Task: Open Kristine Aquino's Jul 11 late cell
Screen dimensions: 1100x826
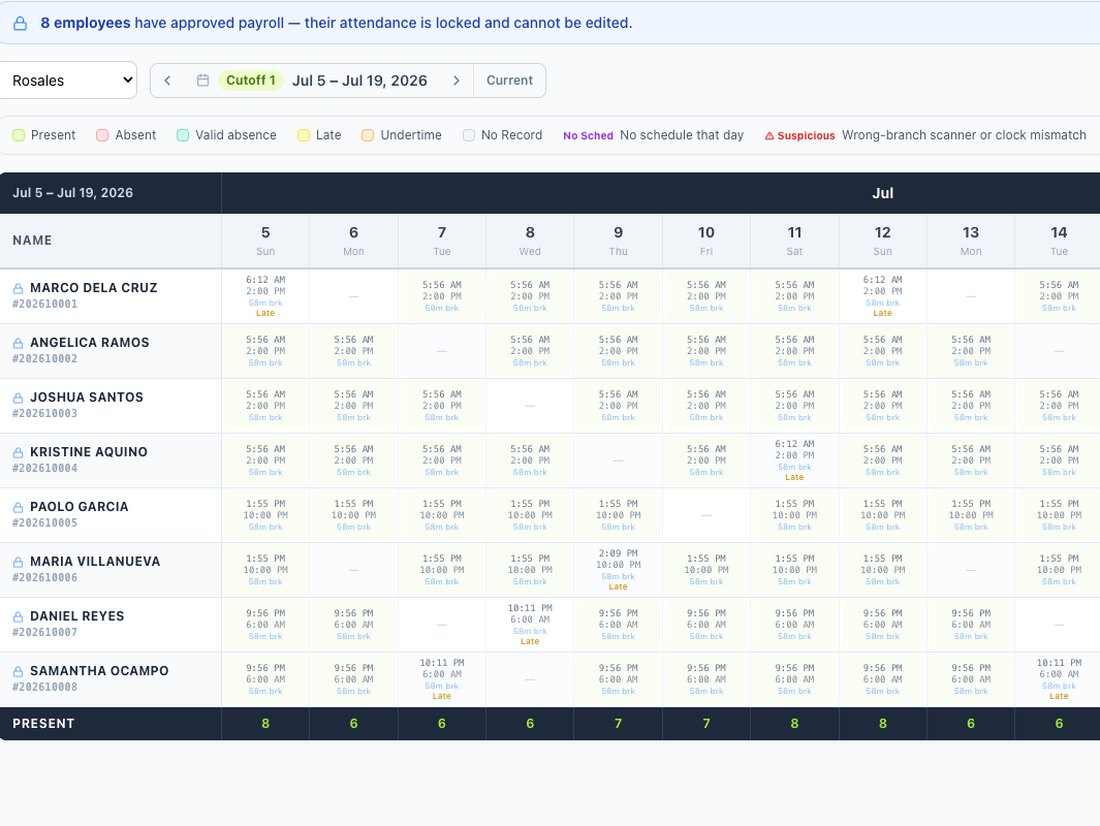Action: 794,460
